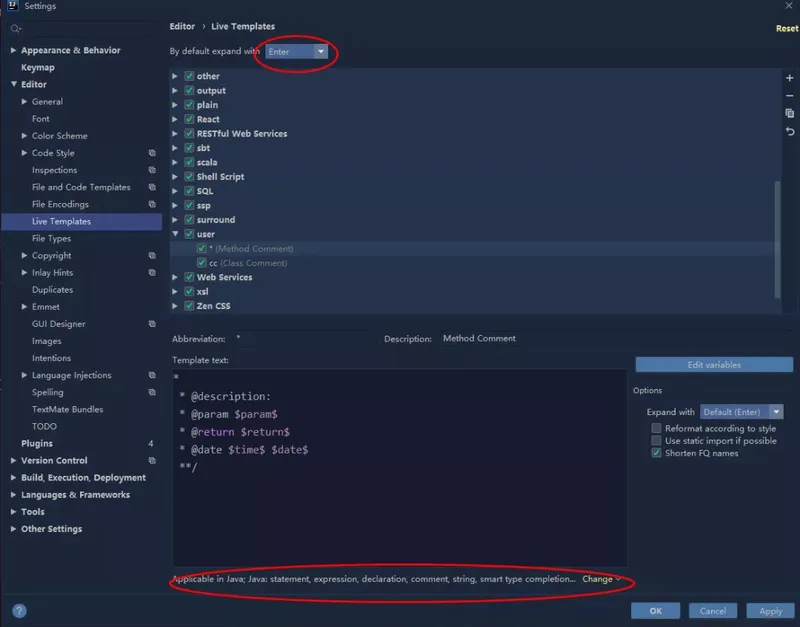Click project-level icon beside File and Code Templates
Screen dimensions: 800x627
(152, 187)
